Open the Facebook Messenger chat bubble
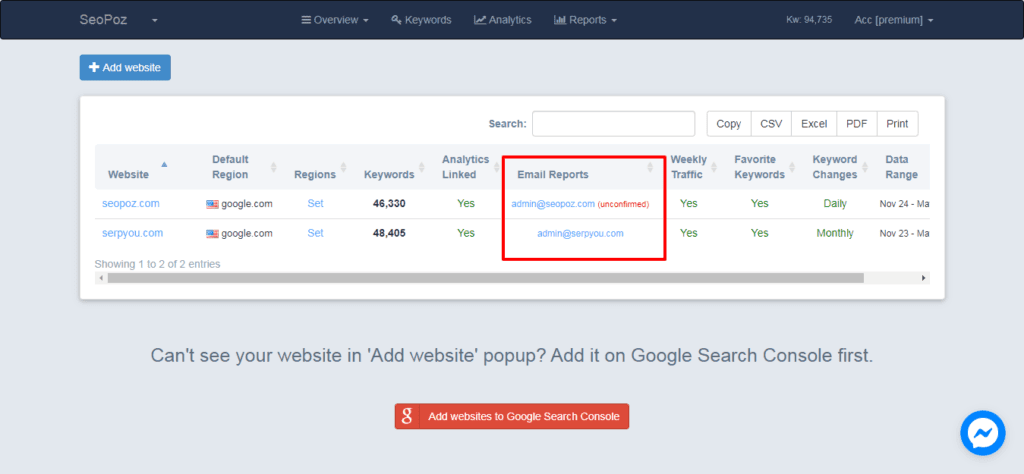 point(982,433)
